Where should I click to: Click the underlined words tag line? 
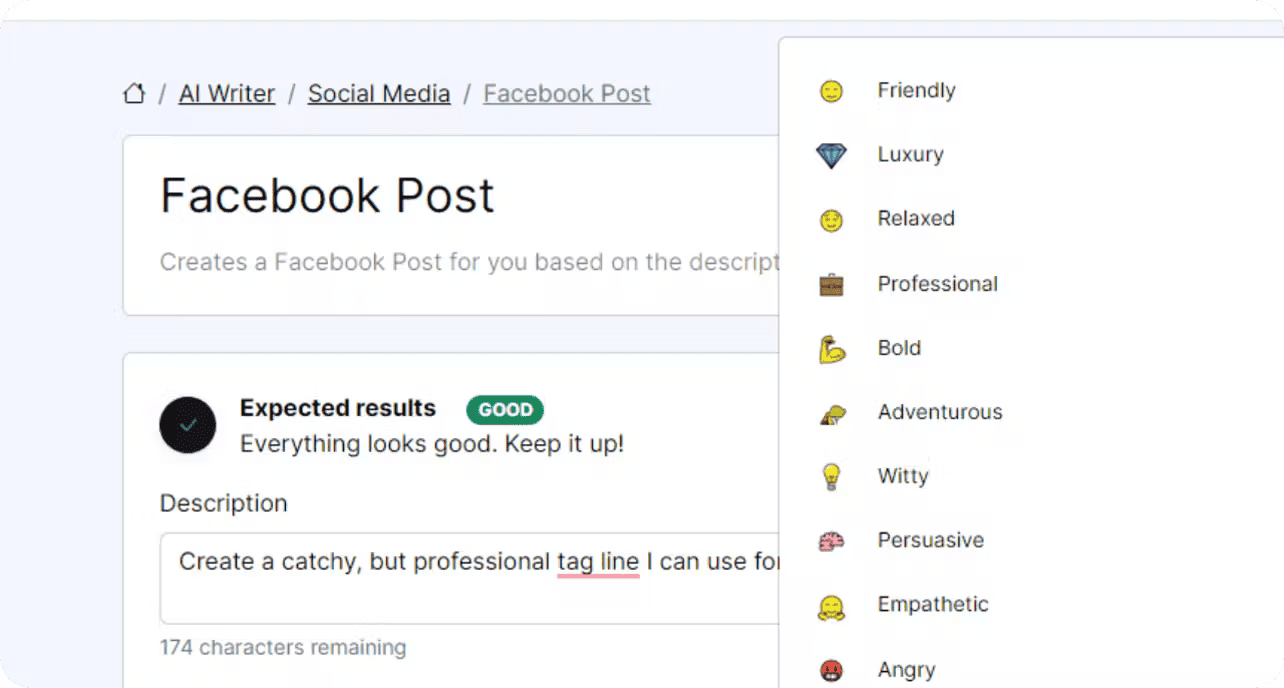[598, 563]
